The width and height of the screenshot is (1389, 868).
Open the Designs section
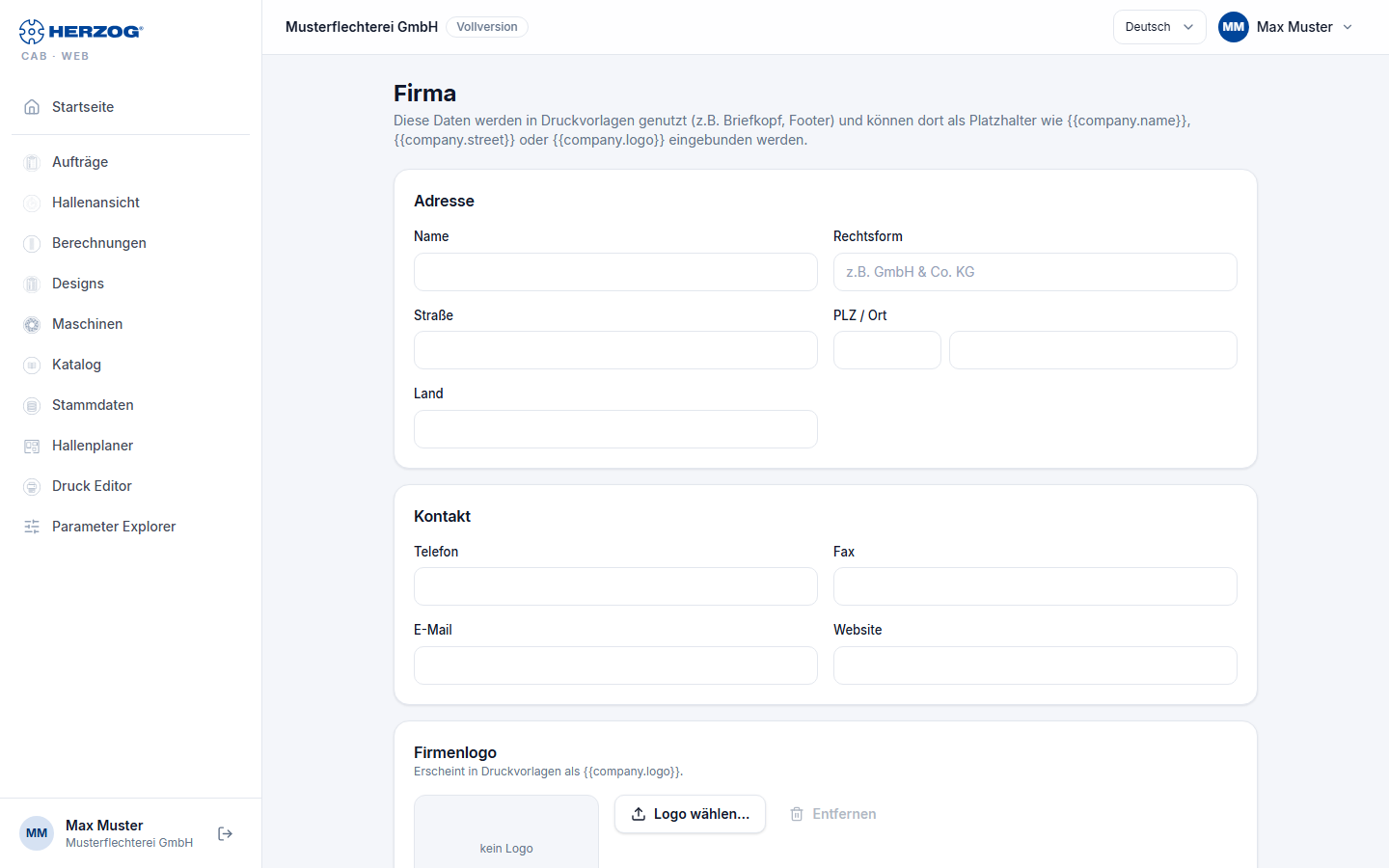tap(131, 284)
